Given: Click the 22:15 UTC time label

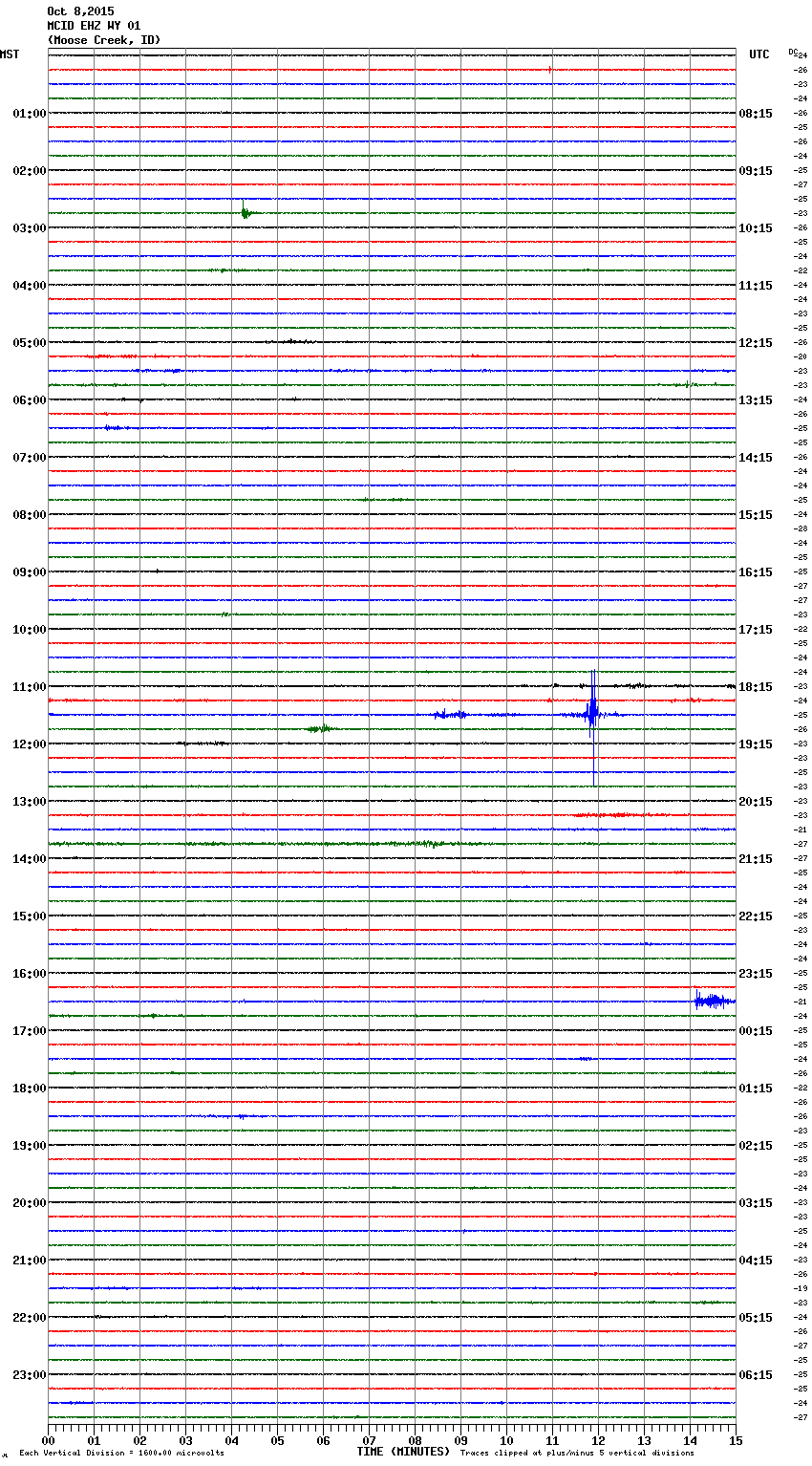Looking at the screenshot, I should [x=756, y=916].
